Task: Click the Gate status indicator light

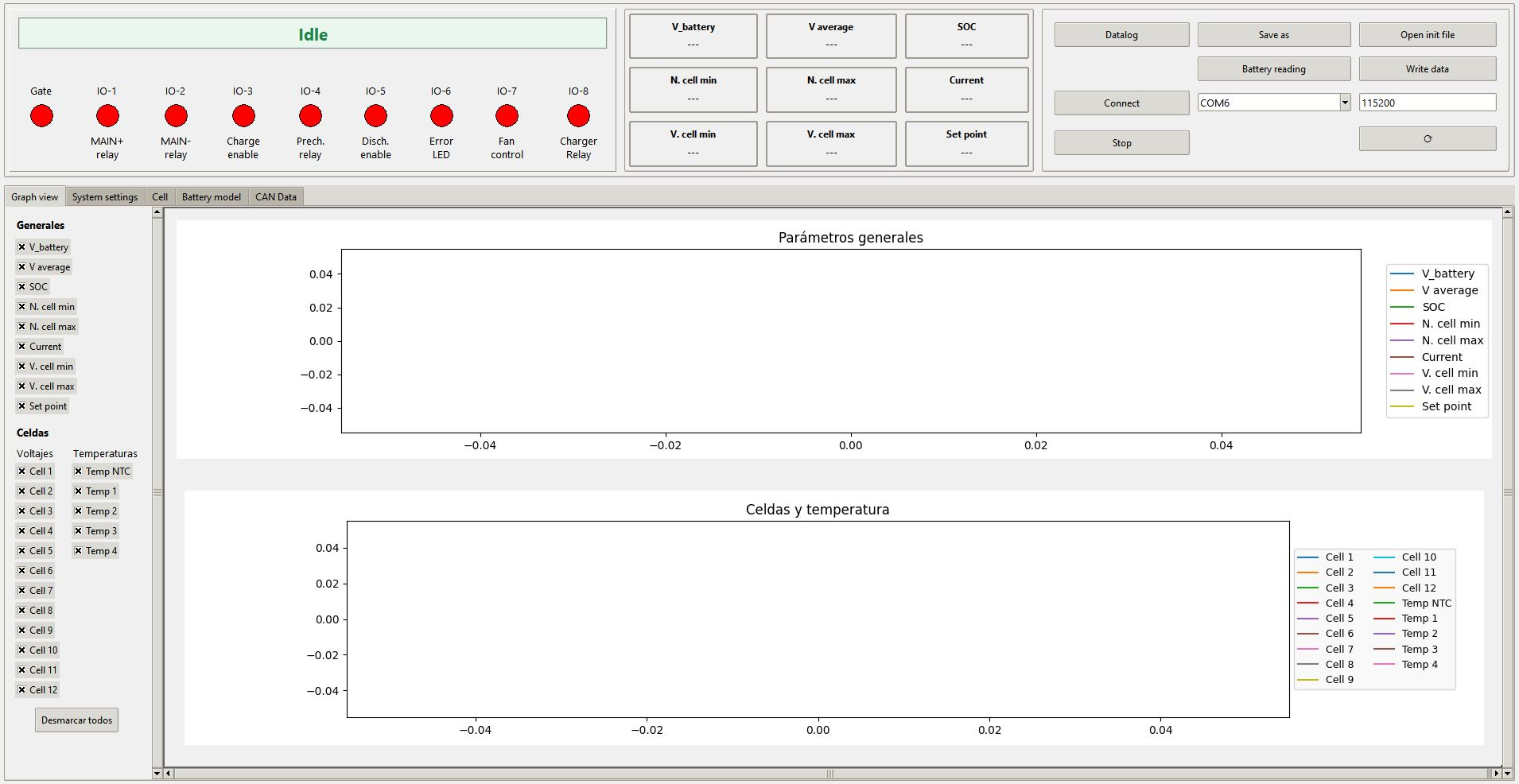Action: click(41, 116)
